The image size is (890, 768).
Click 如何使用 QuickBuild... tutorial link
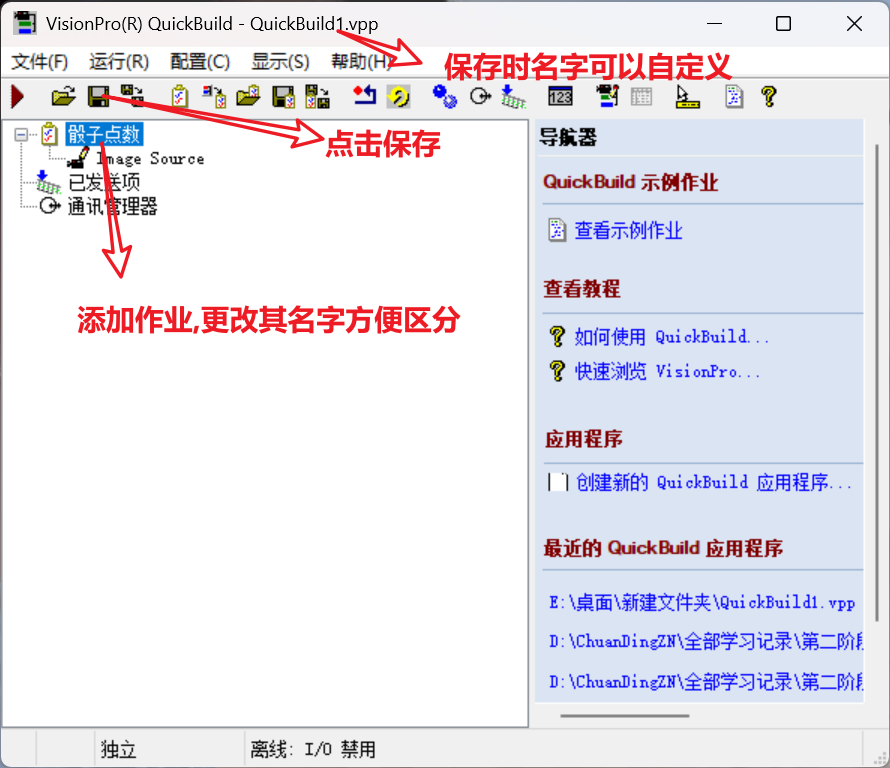click(672, 337)
